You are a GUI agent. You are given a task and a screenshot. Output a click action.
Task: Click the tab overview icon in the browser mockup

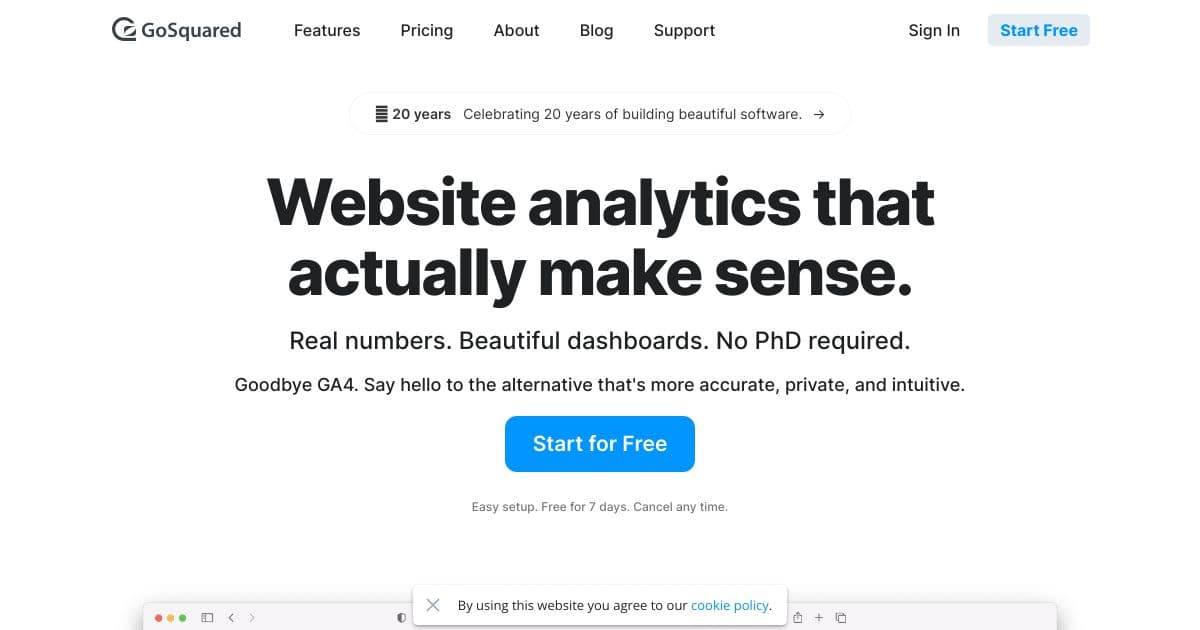point(840,617)
